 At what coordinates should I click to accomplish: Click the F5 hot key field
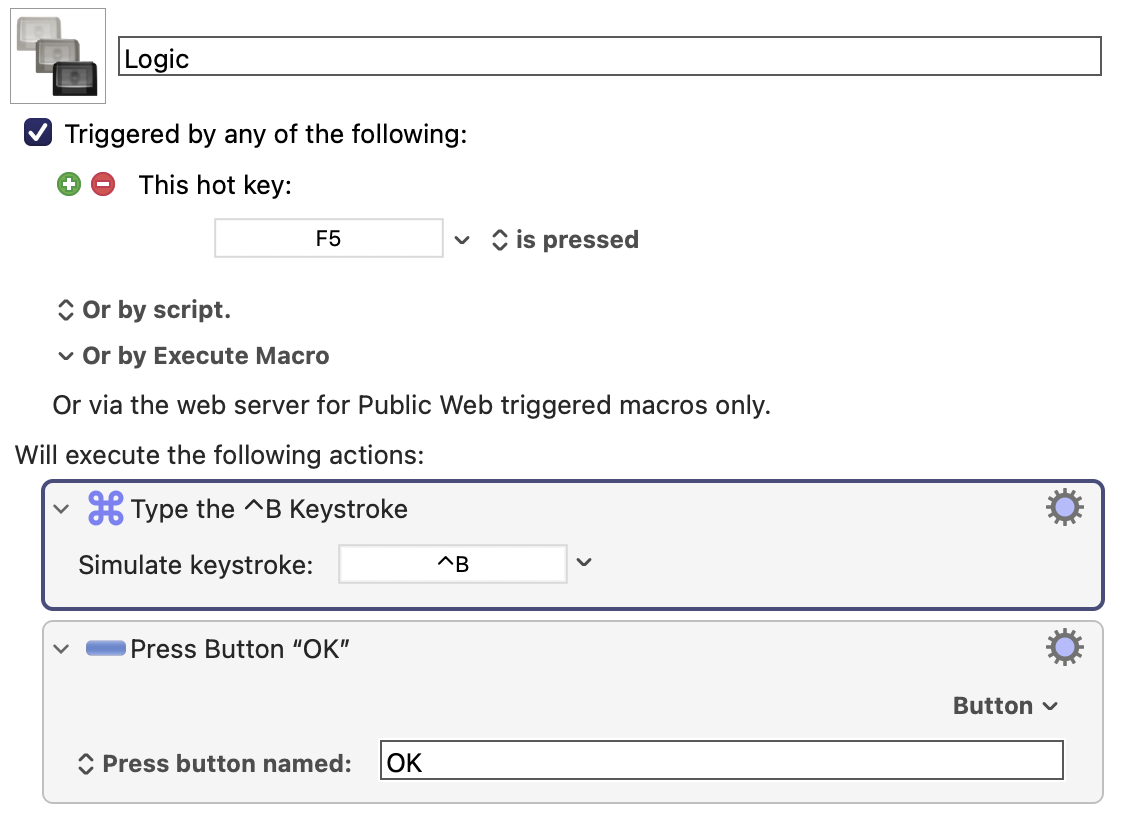(x=328, y=238)
